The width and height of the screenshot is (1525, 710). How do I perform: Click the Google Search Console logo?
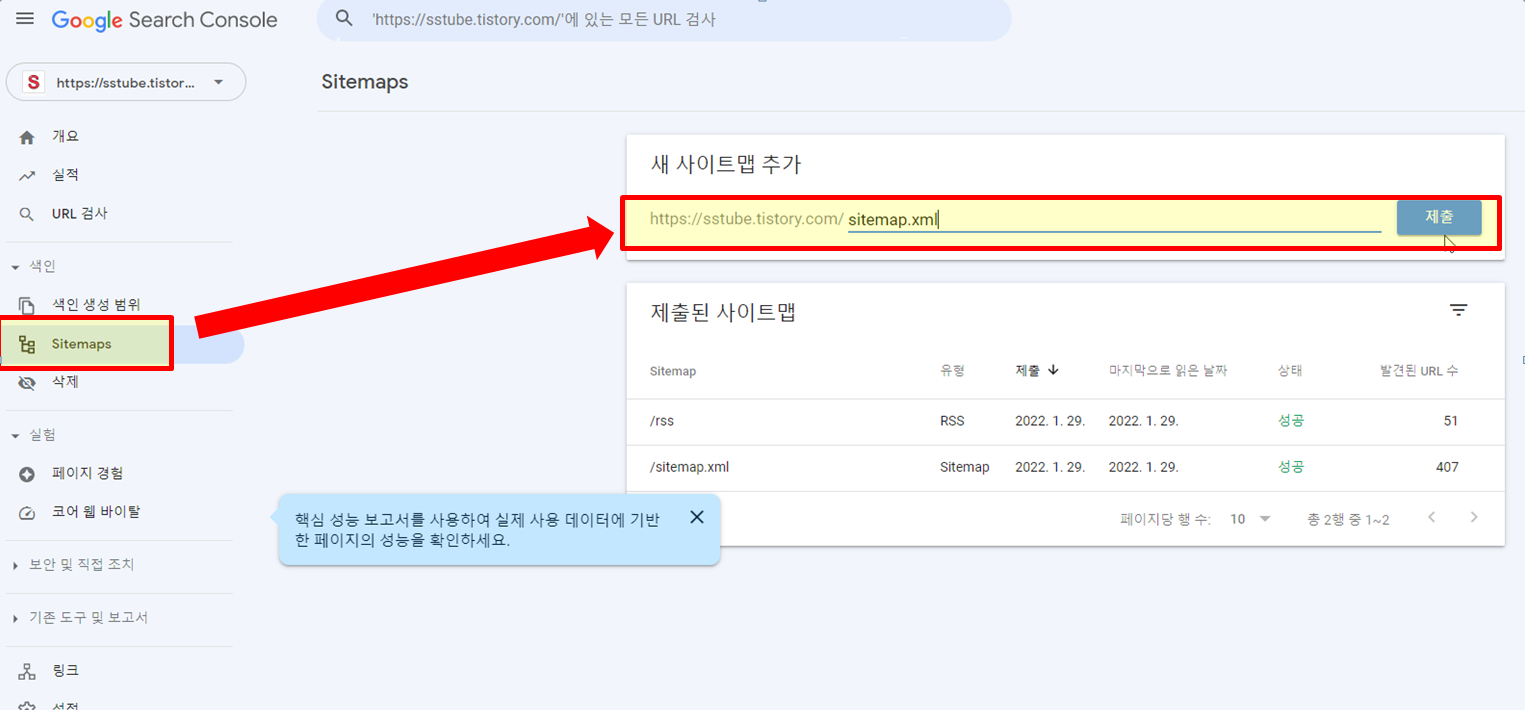coord(165,20)
